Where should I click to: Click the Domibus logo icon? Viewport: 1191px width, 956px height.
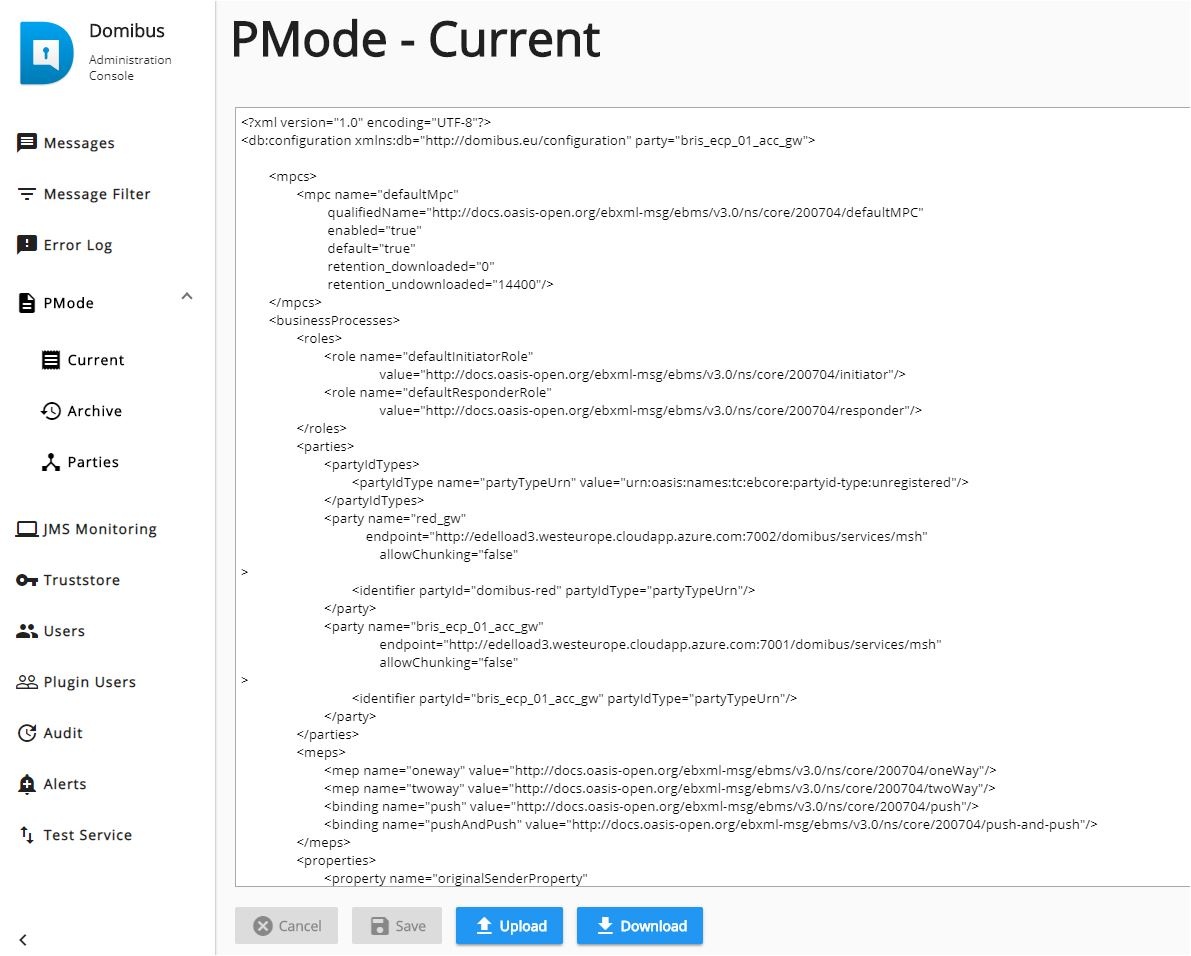(47, 52)
